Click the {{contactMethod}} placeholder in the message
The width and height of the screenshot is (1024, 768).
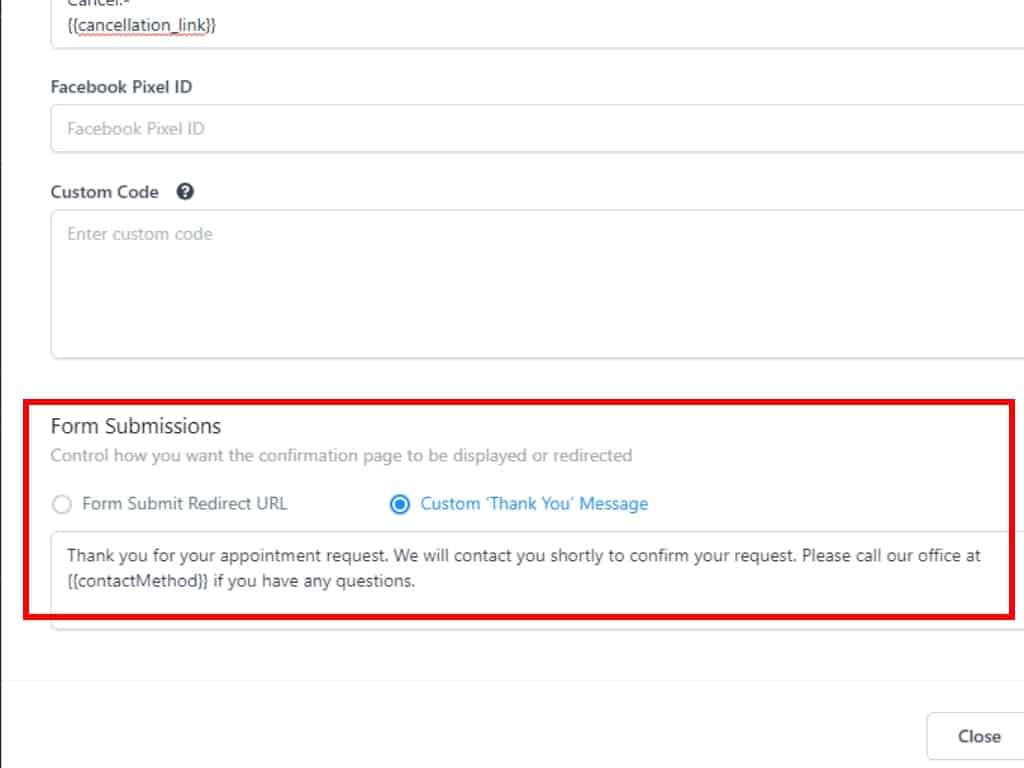(x=138, y=580)
